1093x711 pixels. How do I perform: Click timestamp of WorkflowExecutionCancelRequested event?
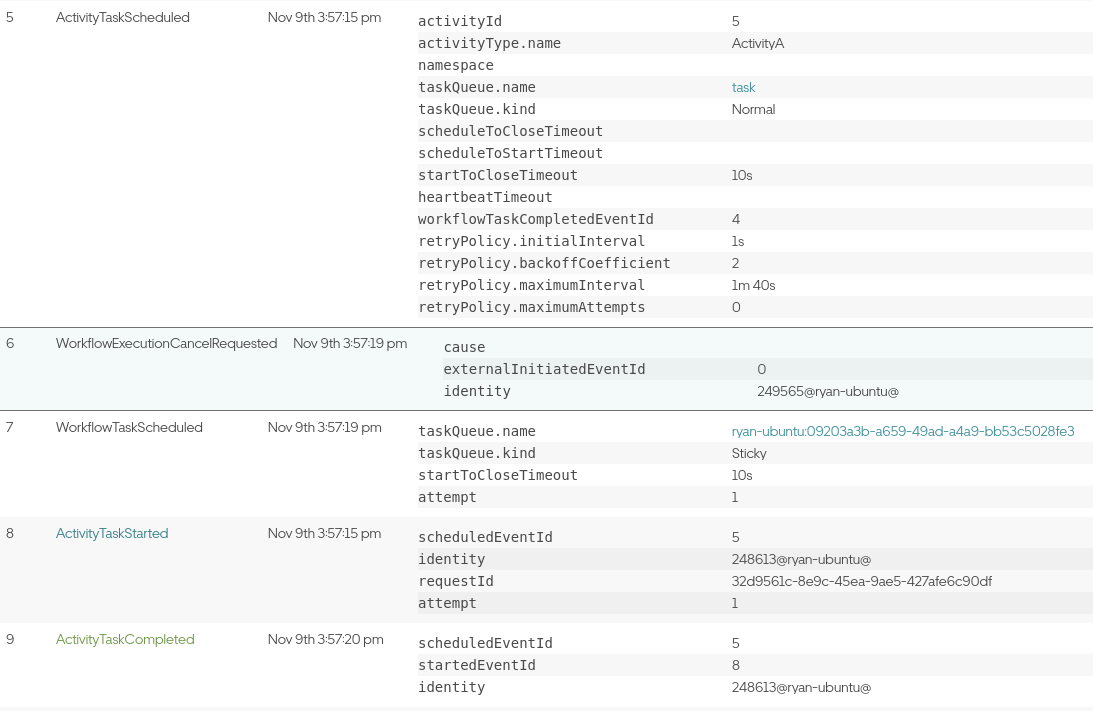tap(350, 343)
